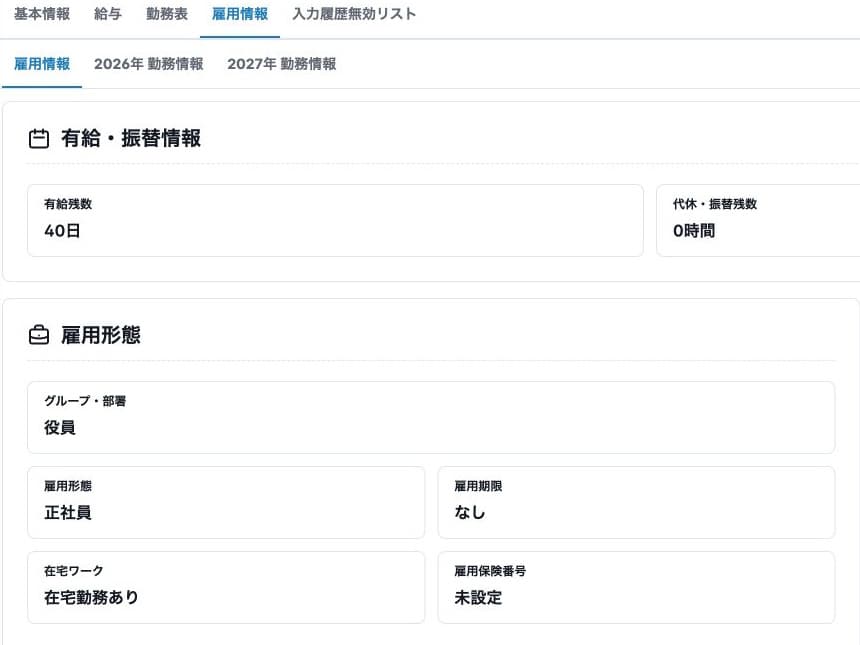Image resolution: width=860 pixels, height=645 pixels.
Task: Select the 正社員 value
Action: [x=67, y=512]
